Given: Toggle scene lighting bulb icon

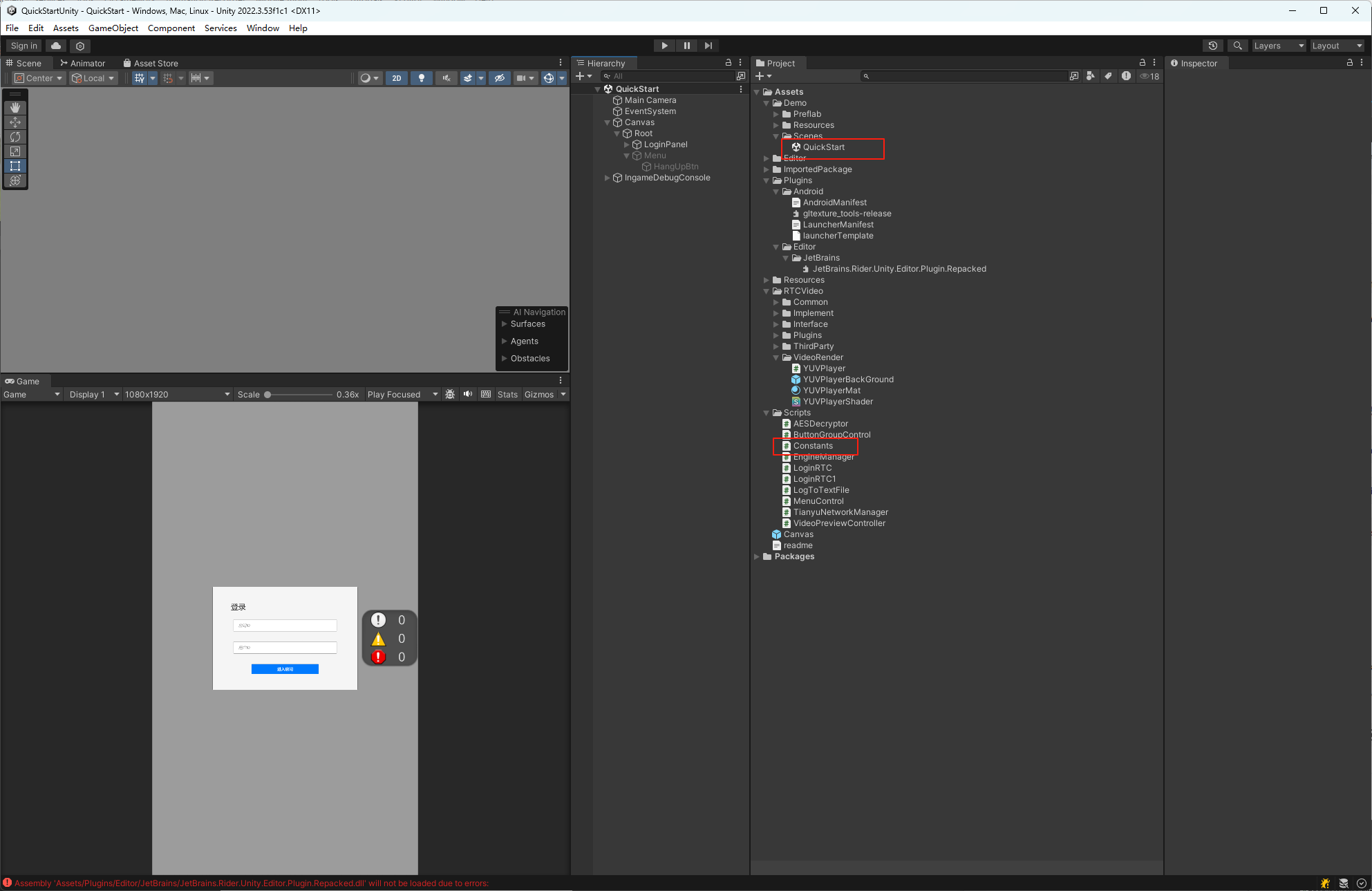Looking at the screenshot, I should [x=422, y=78].
